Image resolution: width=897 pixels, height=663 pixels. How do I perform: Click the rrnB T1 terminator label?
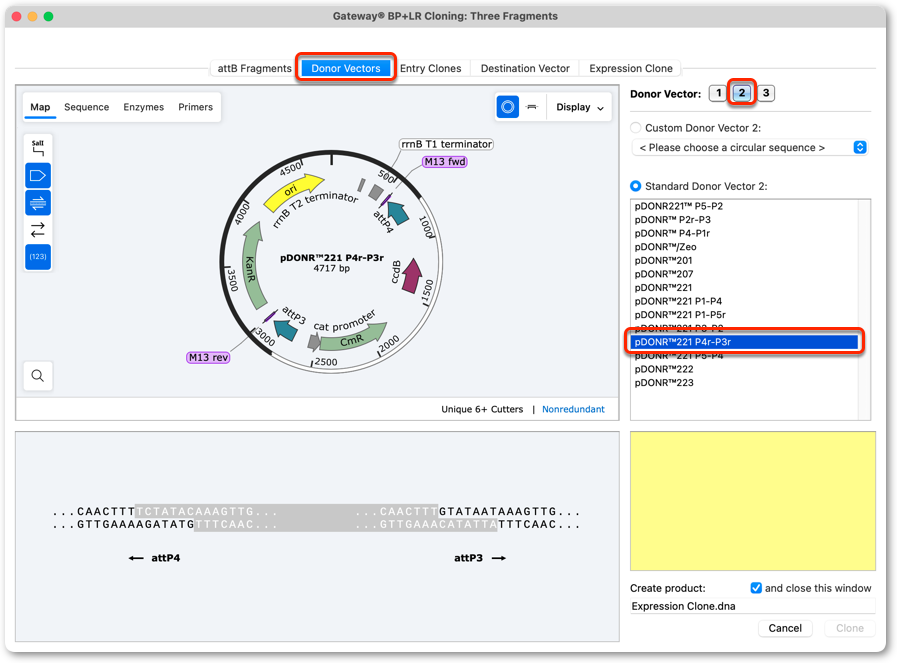[446, 144]
